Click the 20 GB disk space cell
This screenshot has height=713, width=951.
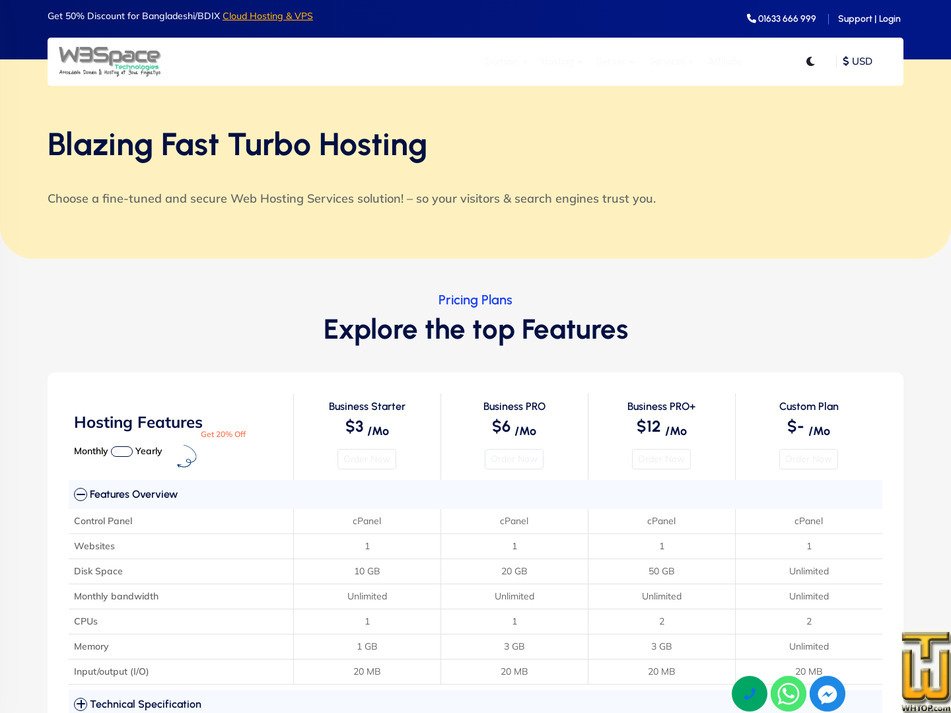pyautogui.click(x=514, y=571)
